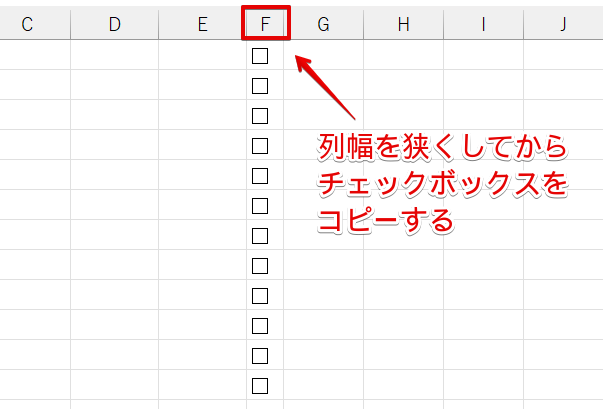The height and width of the screenshot is (409, 603).
Task: Click the column D header
Action: pos(114,25)
